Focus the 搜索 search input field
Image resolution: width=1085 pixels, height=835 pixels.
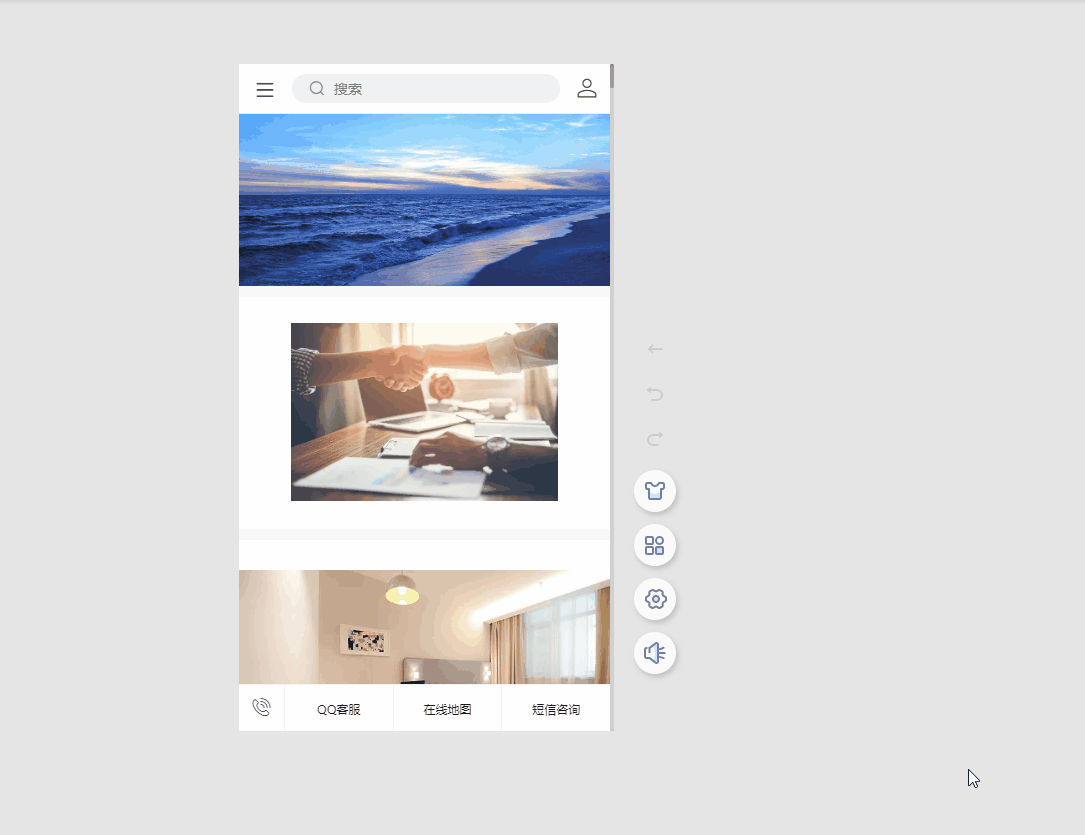point(426,89)
